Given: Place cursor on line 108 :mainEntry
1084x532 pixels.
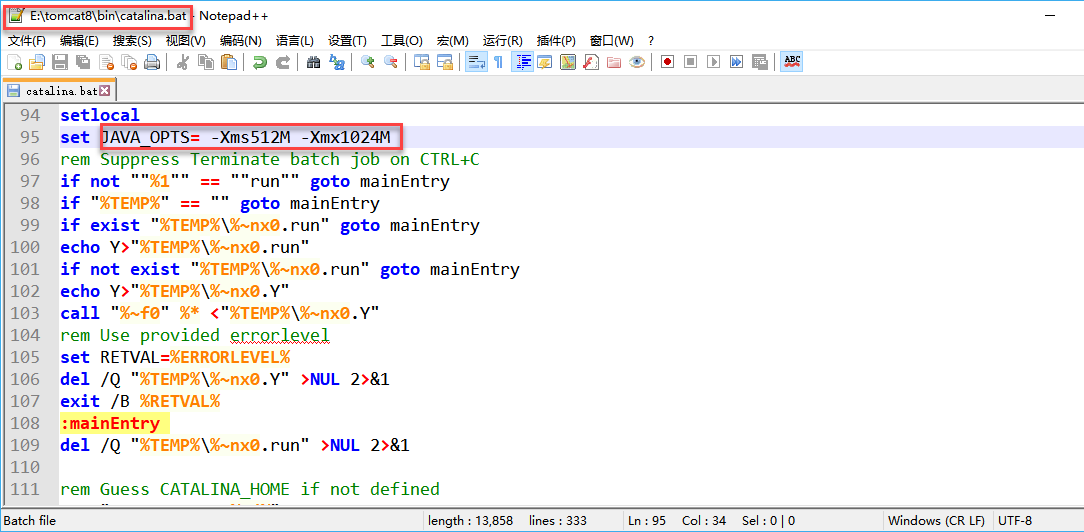Looking at the screenshot, I should (x=110, y=423).
